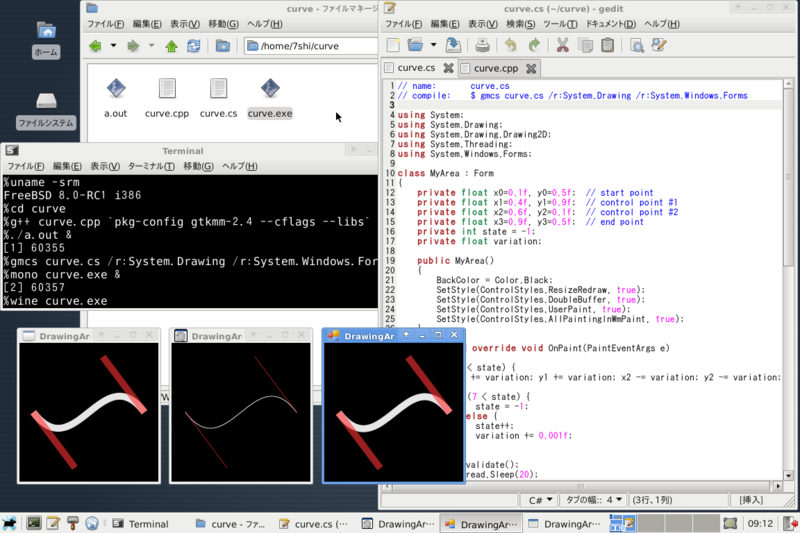Launch web browser from the panel globe icon

point(92,523)
